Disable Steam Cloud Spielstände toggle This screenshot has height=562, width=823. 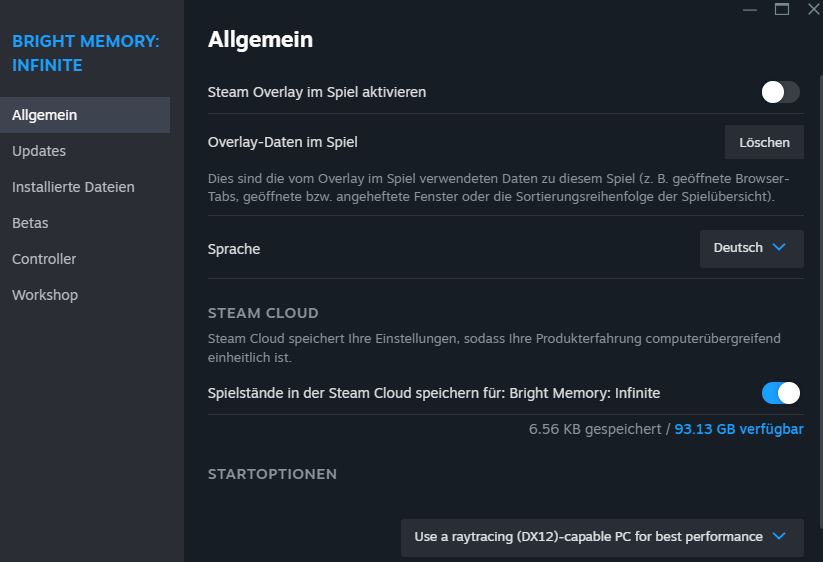point(780,393)
